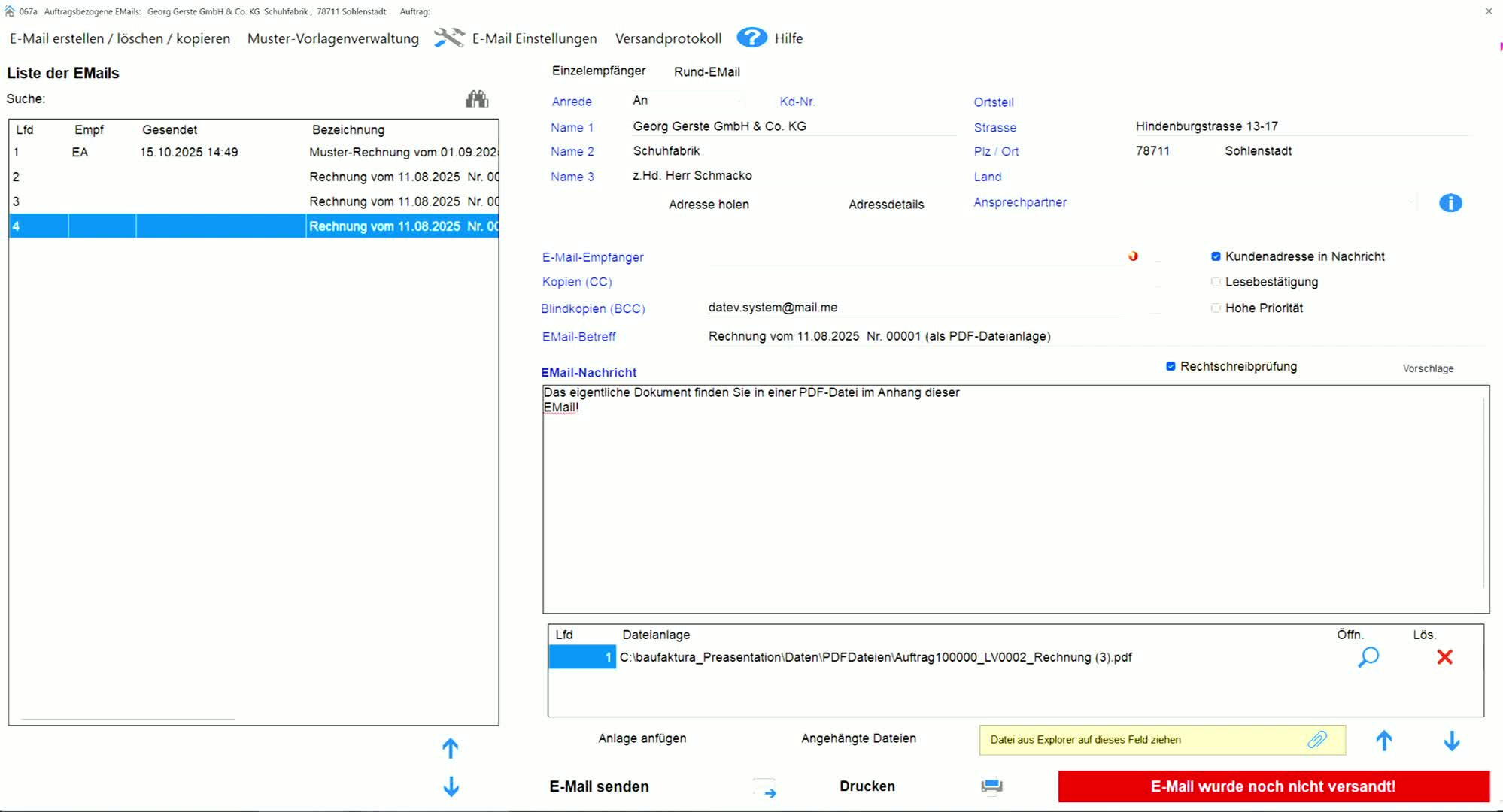Open attachment with the magnifier icon
Viewport: 1503px width, 812px height.
point(1368,657)
